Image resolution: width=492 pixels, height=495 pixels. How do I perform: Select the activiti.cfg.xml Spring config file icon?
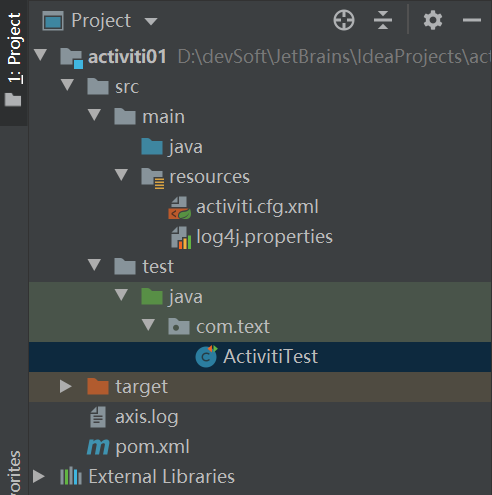(180, 207)
